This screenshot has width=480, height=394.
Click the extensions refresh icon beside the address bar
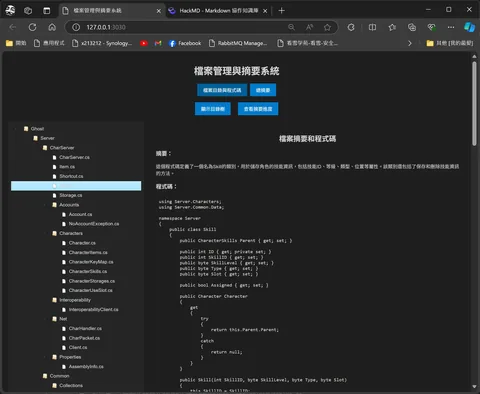point(351,27)
